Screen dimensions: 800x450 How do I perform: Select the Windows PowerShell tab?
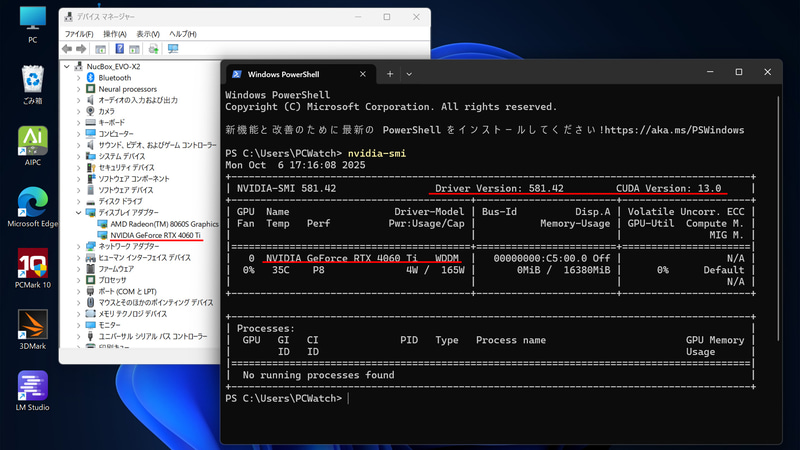(x=299, y=74)
